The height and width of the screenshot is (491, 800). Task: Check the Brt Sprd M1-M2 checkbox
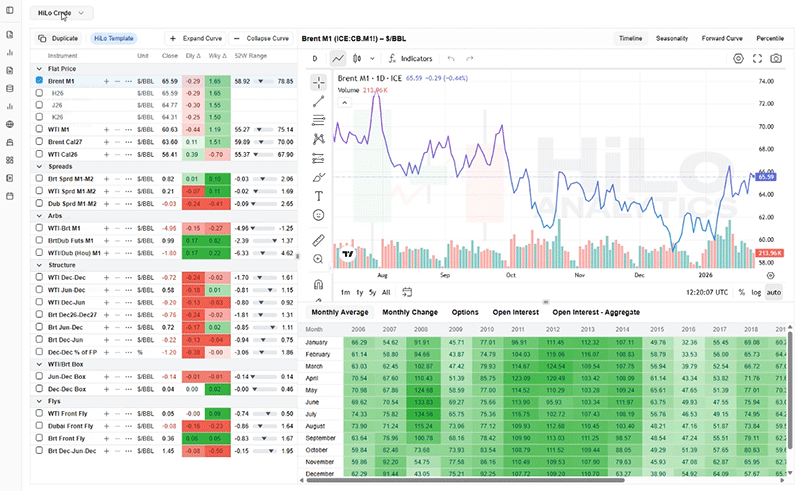39,179
